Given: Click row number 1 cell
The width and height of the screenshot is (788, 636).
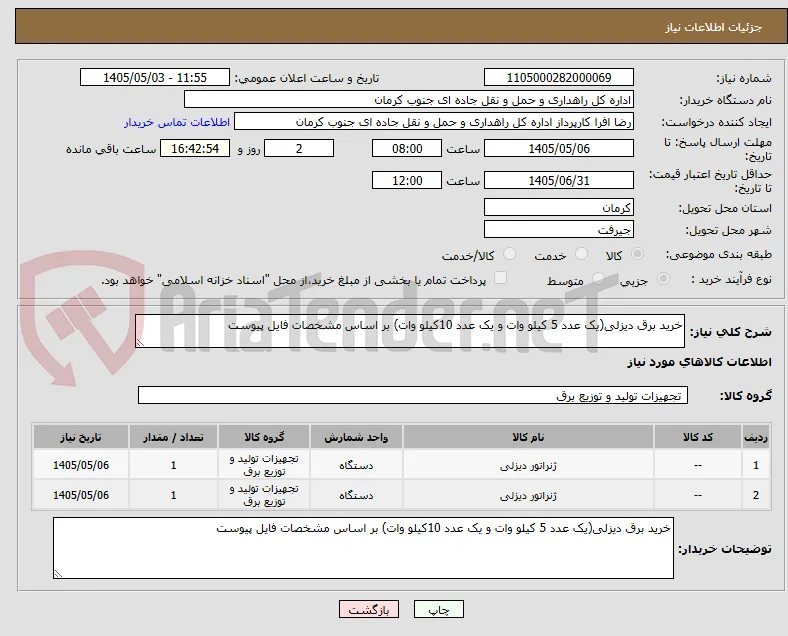Looking at the screenshot, I should tap(755, 465).
